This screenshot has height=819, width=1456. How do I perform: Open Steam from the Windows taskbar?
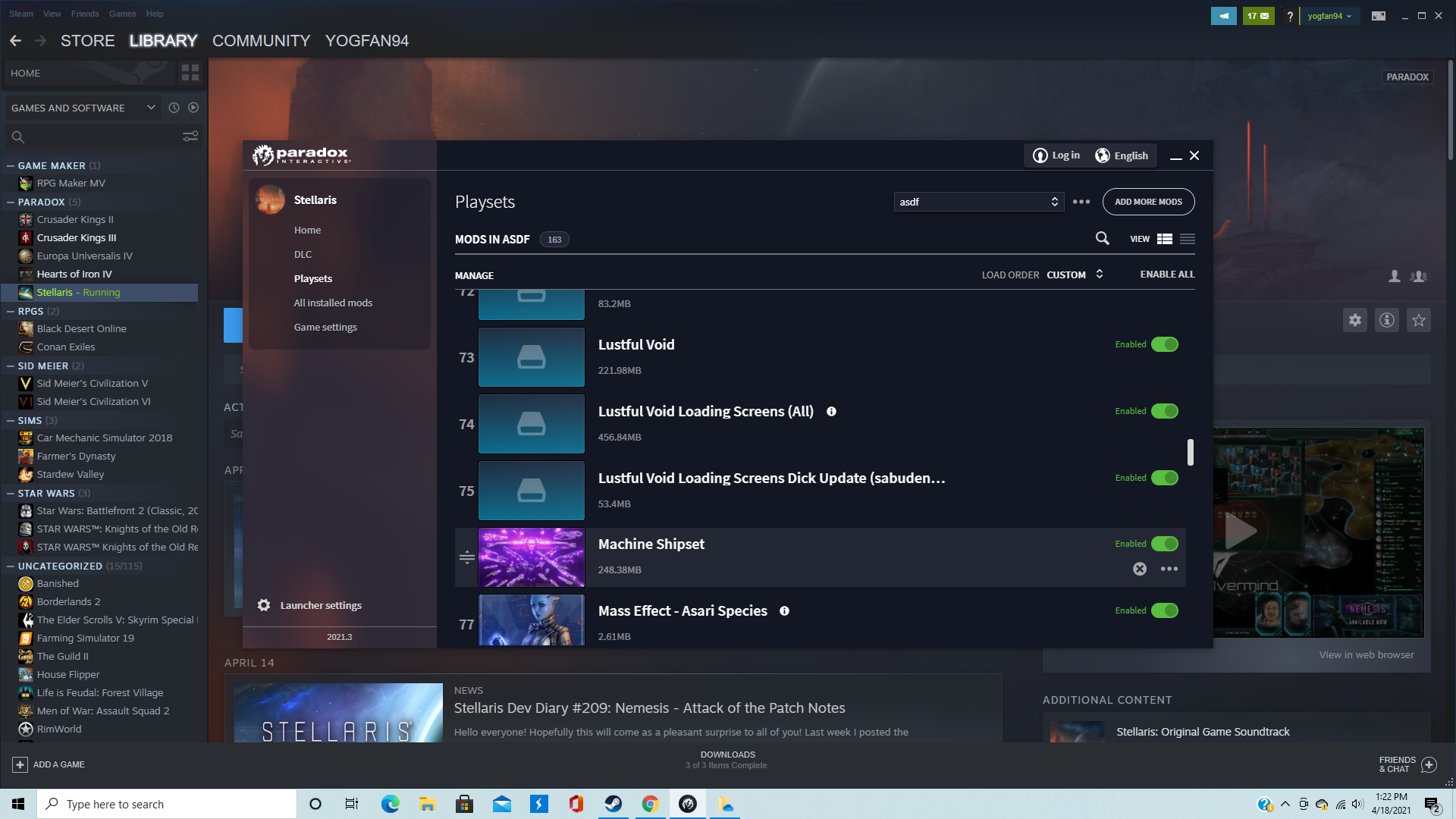(613, 804)
